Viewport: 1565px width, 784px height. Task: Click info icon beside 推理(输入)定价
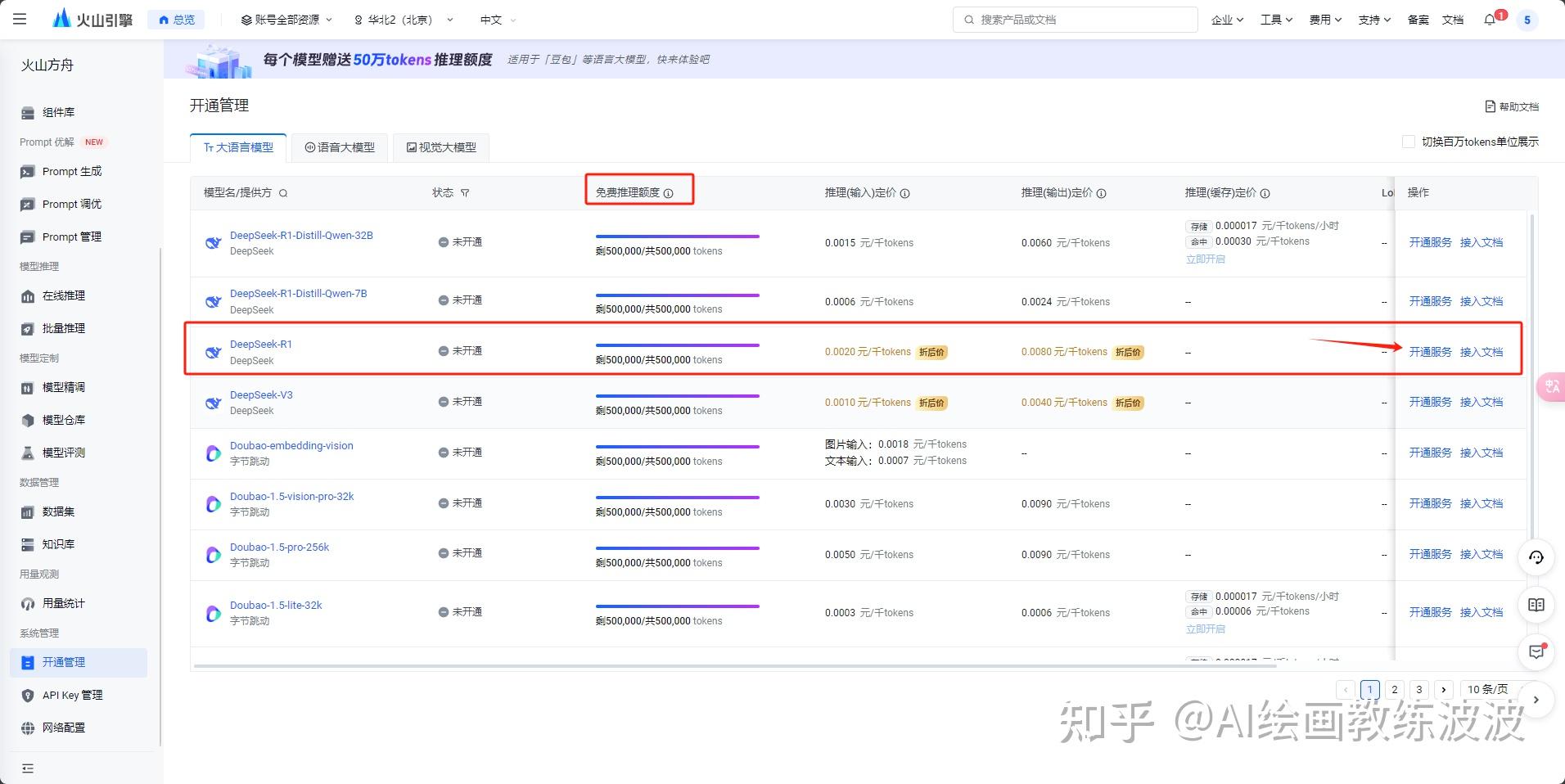click(905, 193)
